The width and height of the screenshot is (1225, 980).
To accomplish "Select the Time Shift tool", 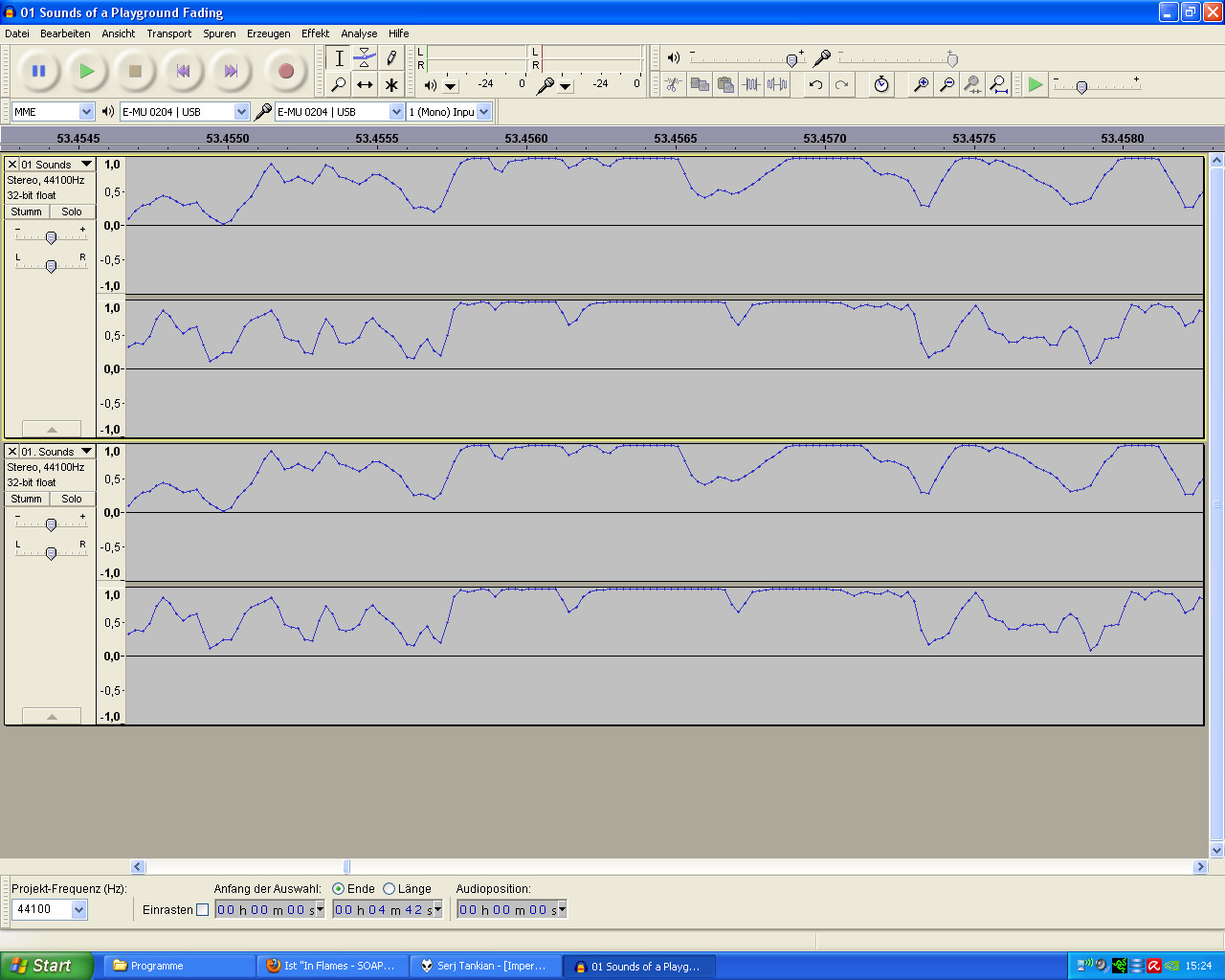I will 365,85.
